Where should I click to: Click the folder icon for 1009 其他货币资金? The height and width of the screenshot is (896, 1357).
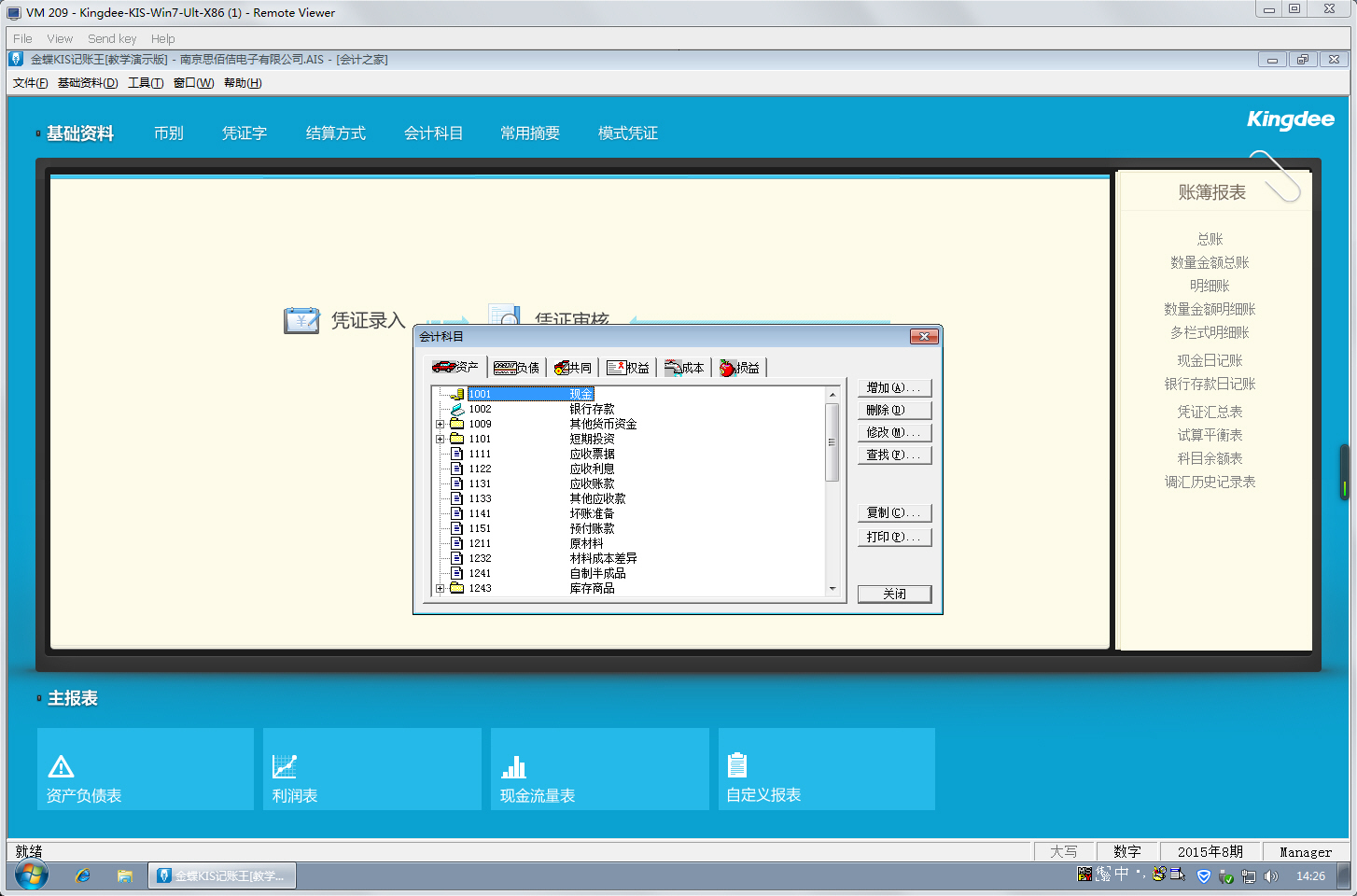pyautogui.click(x=457, y=424)
